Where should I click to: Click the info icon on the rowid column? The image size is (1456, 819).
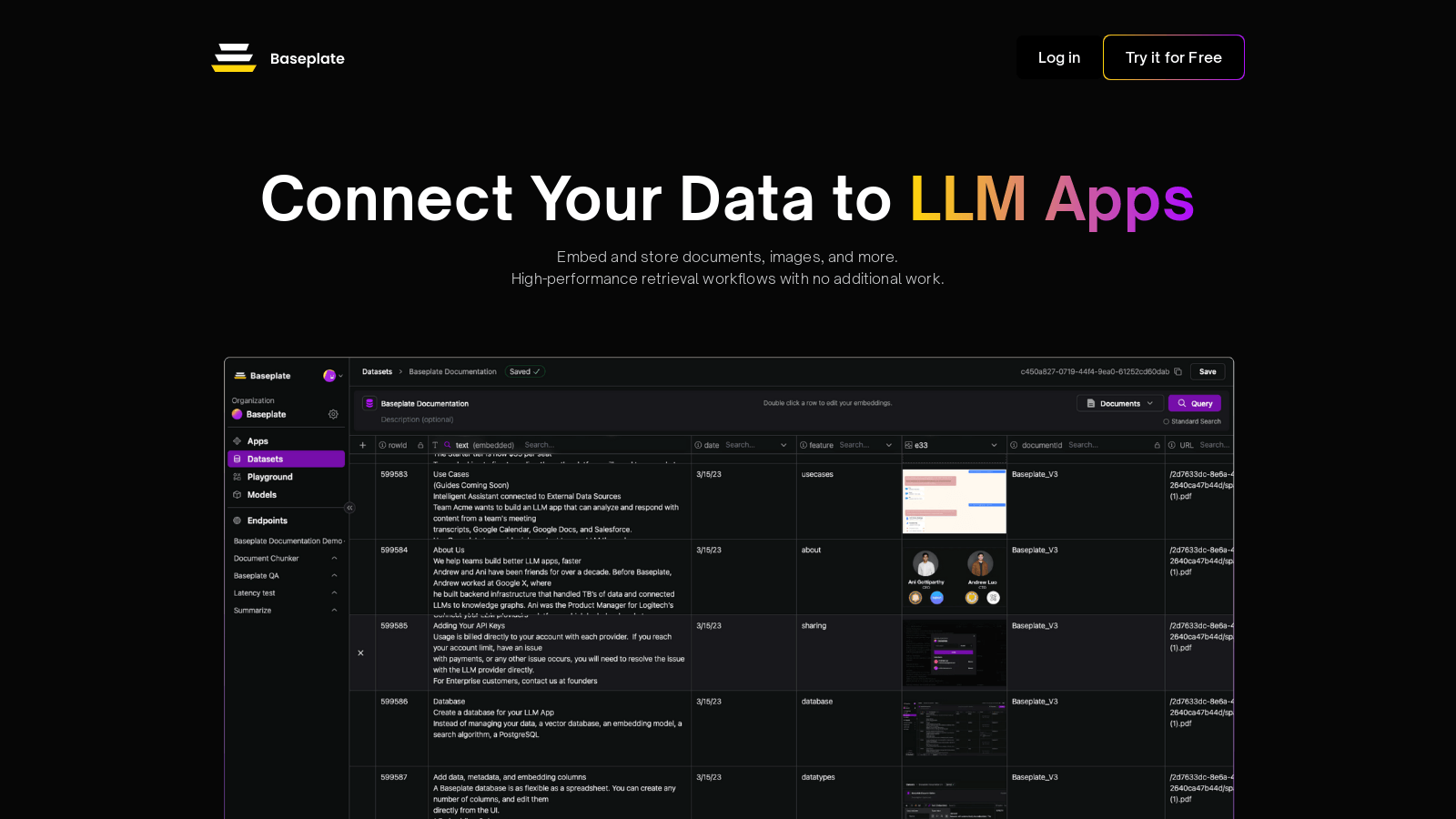pos(382,445)
